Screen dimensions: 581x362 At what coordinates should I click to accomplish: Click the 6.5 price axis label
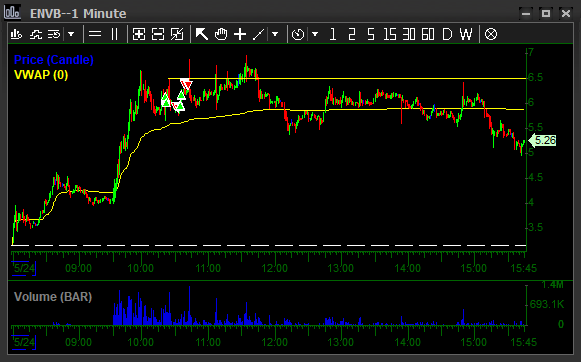tap(535, 77)
